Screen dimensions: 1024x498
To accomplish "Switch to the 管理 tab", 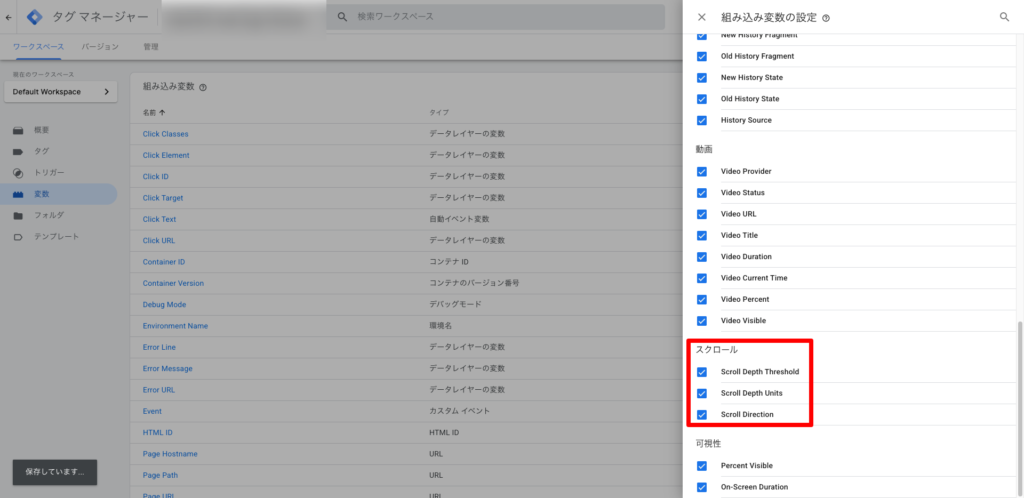I will click(x=150, y=47).
